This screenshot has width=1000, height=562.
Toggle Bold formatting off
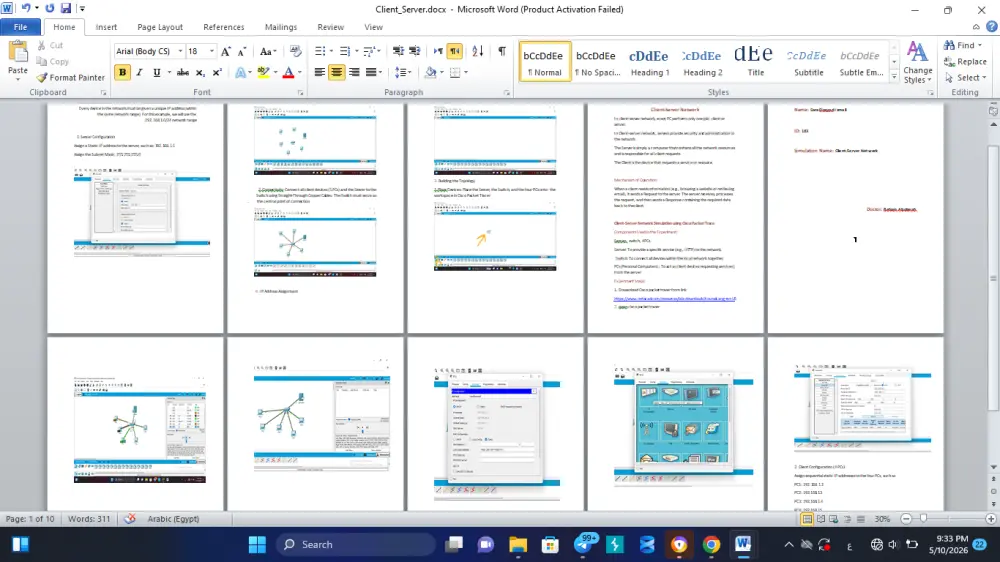point(122,73)
